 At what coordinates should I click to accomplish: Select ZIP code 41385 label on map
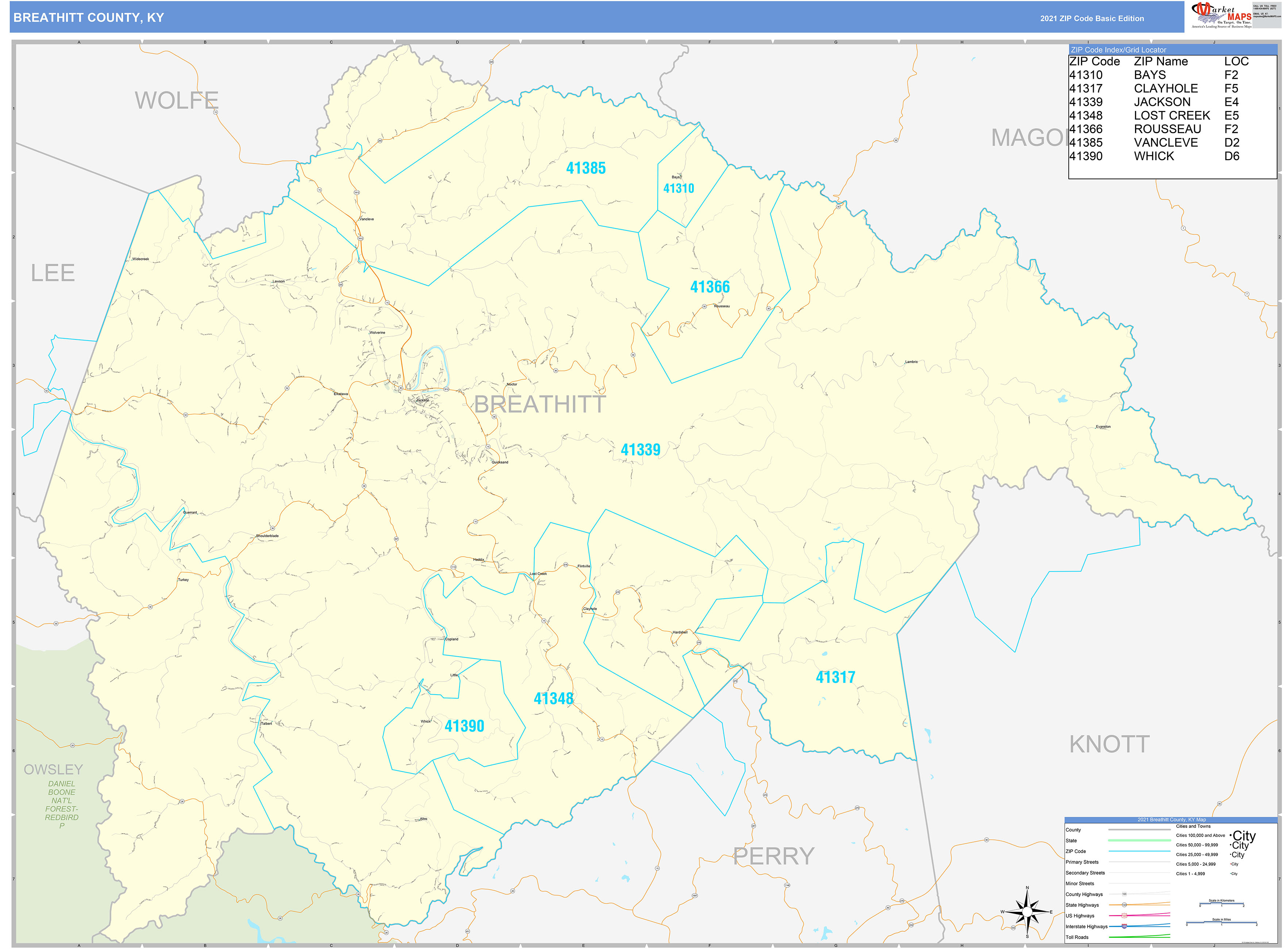pyautogui.click(x=585, y=168)
